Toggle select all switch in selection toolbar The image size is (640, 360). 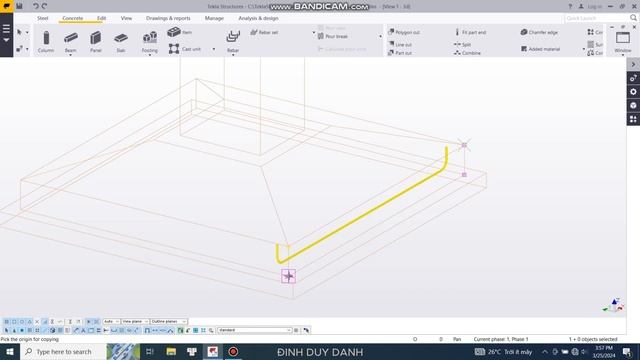tap(7, 330)
